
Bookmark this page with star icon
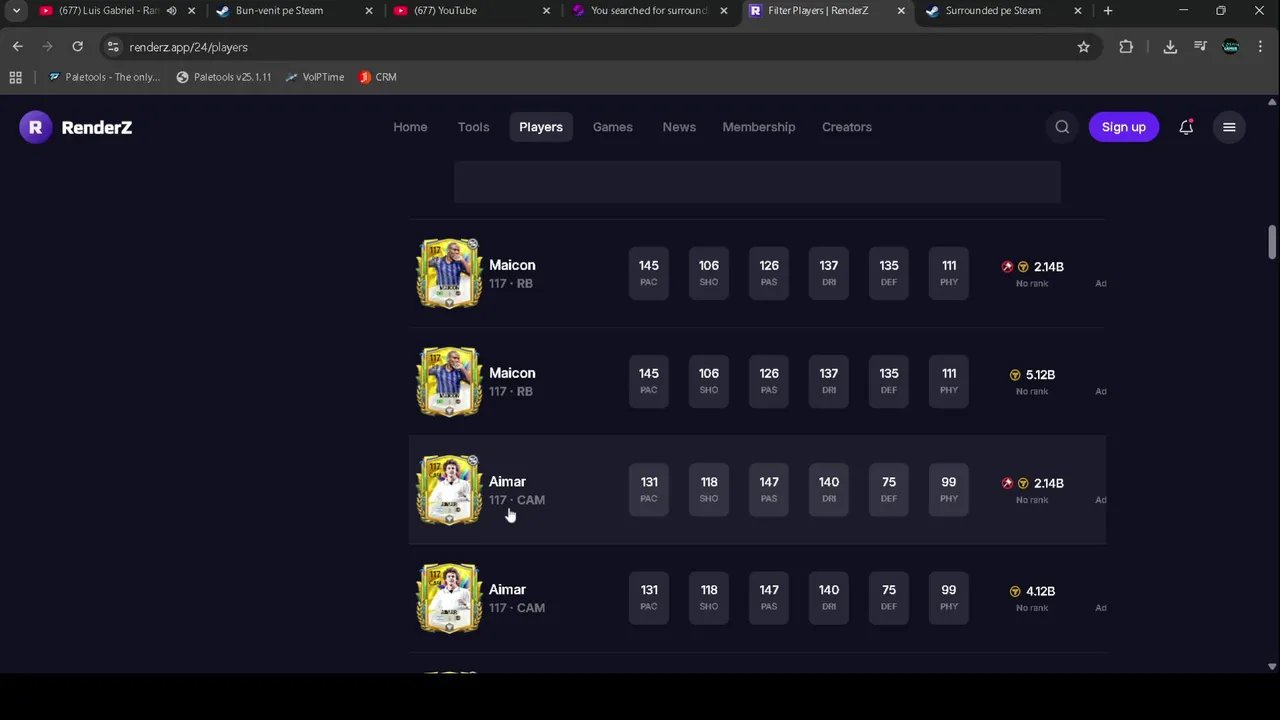coord(1083,47)
